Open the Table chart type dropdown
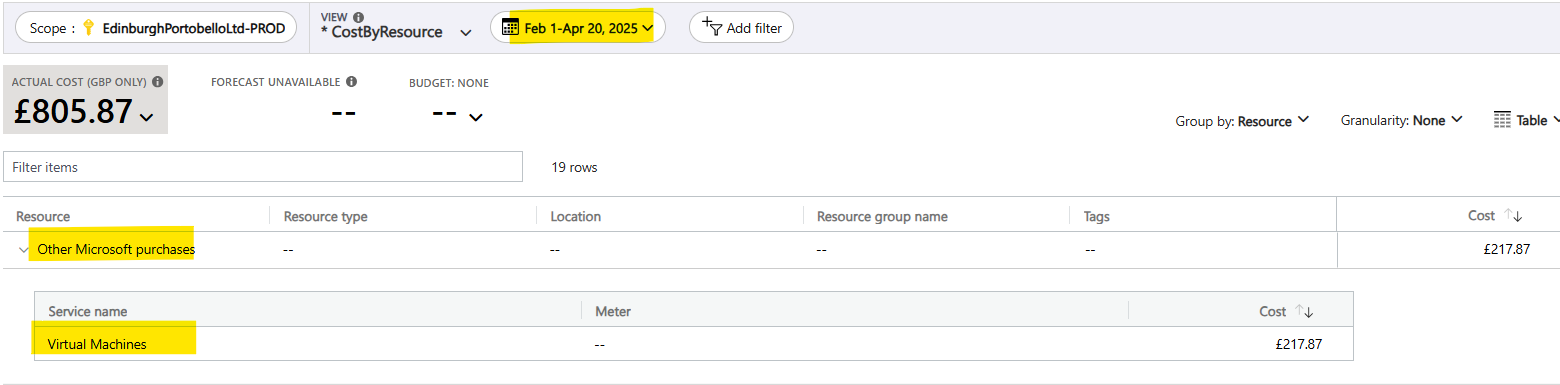 1526,120
